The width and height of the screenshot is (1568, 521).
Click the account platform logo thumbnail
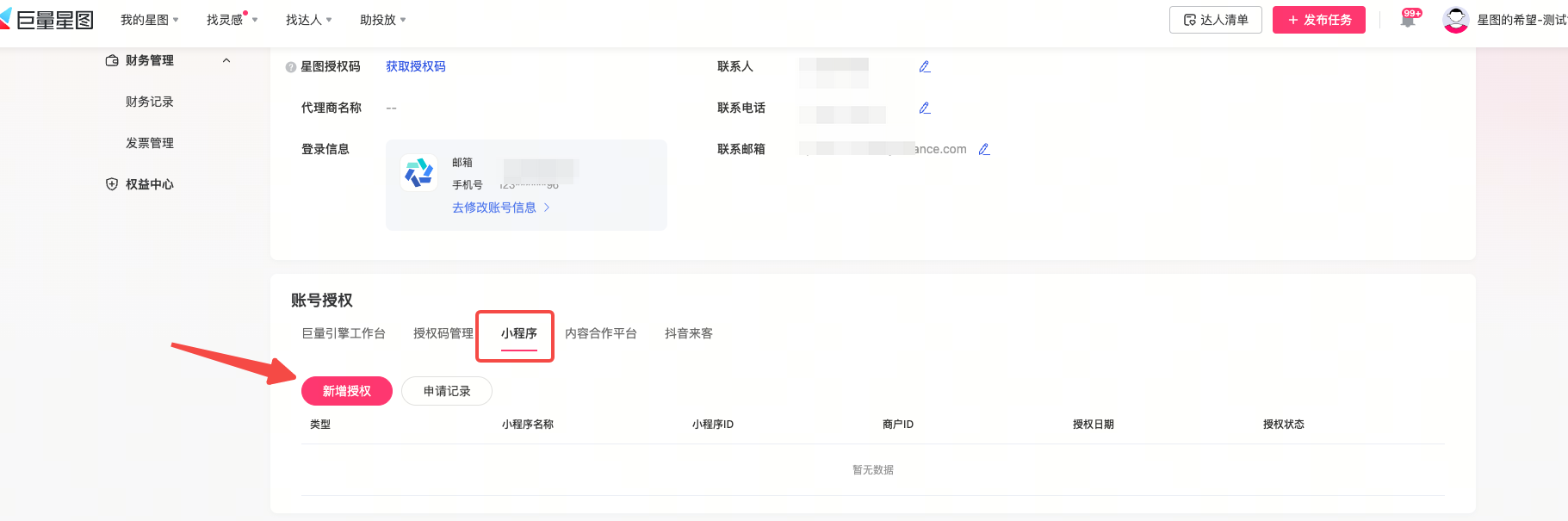[419, 172]
